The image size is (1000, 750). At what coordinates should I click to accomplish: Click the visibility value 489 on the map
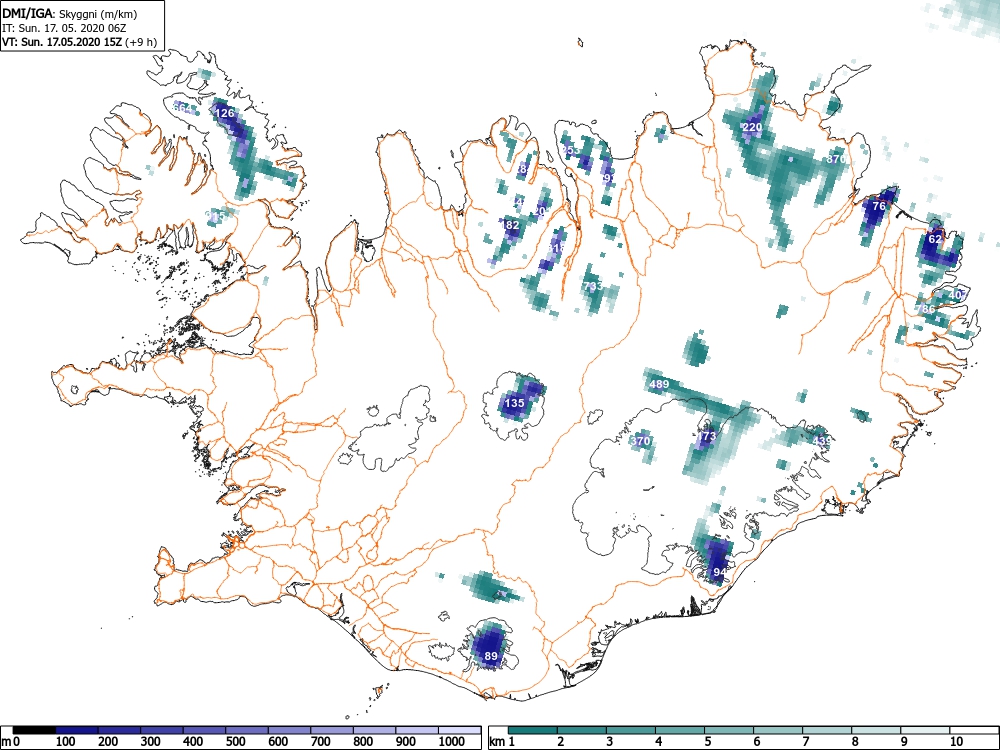[659, 384]
